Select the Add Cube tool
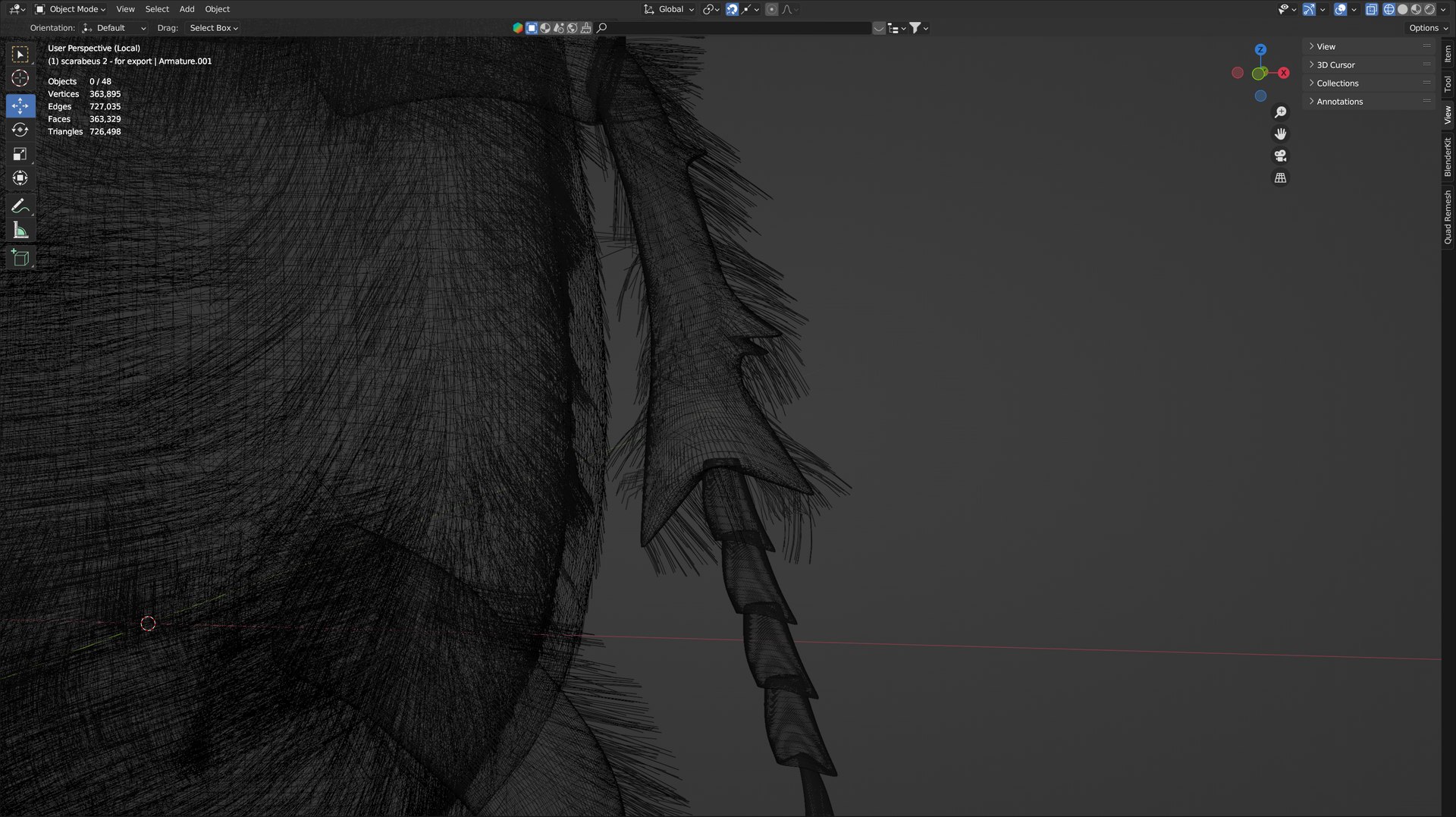The width and height of the screenshot is (1456, 817). click(x=20, y=258)
